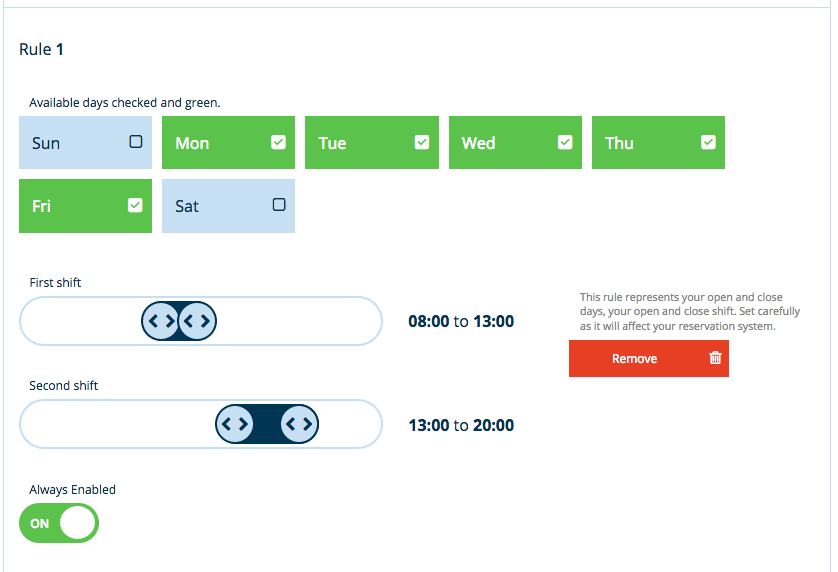Click First shift end handle
The image size is (838, 572).
197,321
